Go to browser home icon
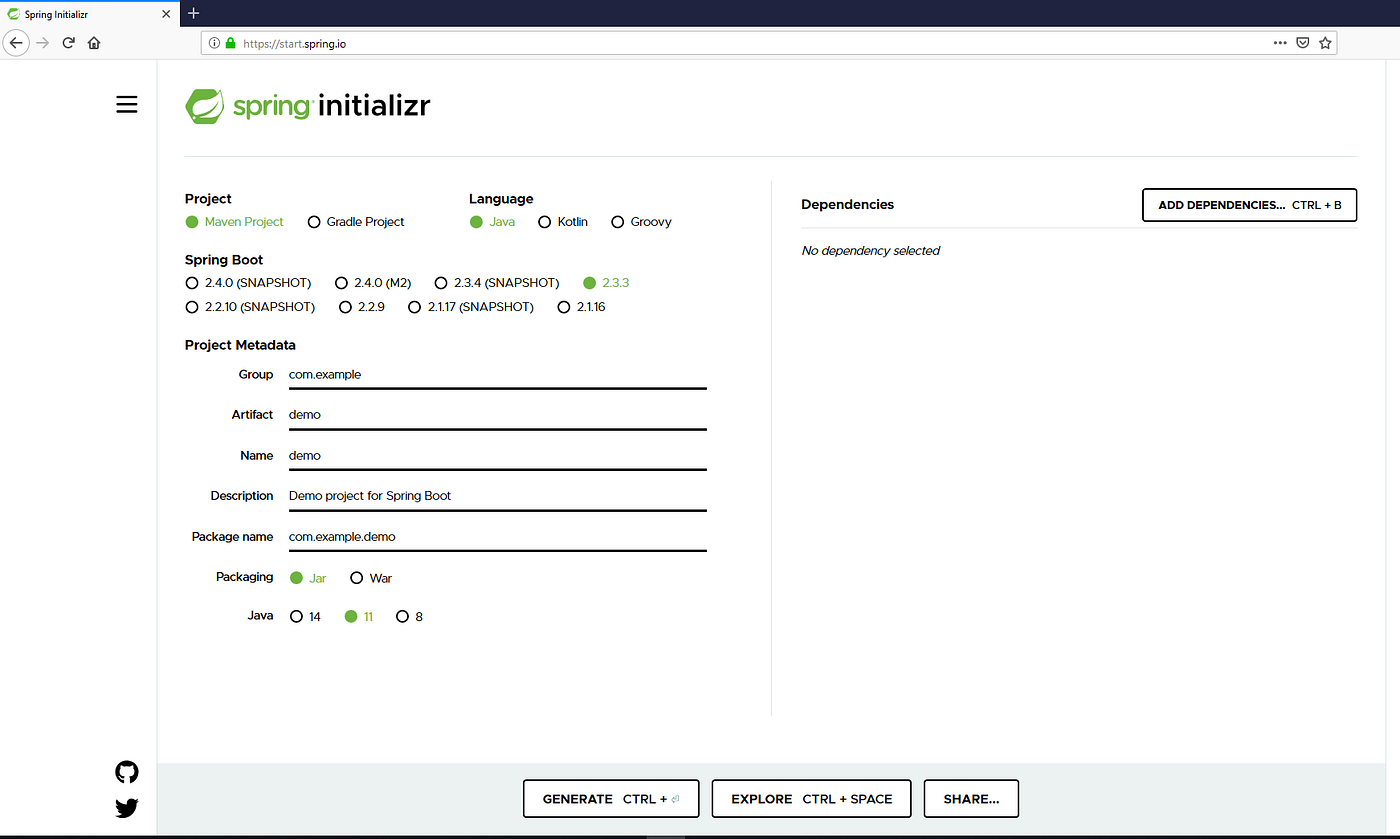Image resolution: width=1400 pixels, height=839 pixels. (x=94, y=43)
